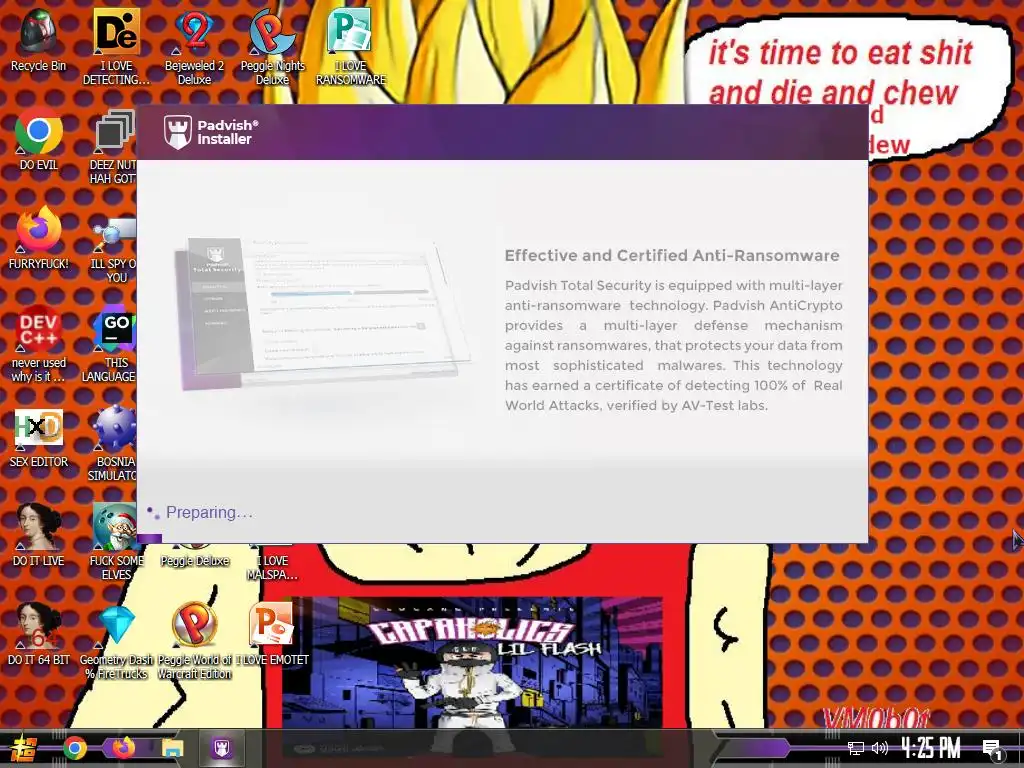Click the Padvish Installer title text
Screen dimensions: 1024x768
(x=228, y=132)
